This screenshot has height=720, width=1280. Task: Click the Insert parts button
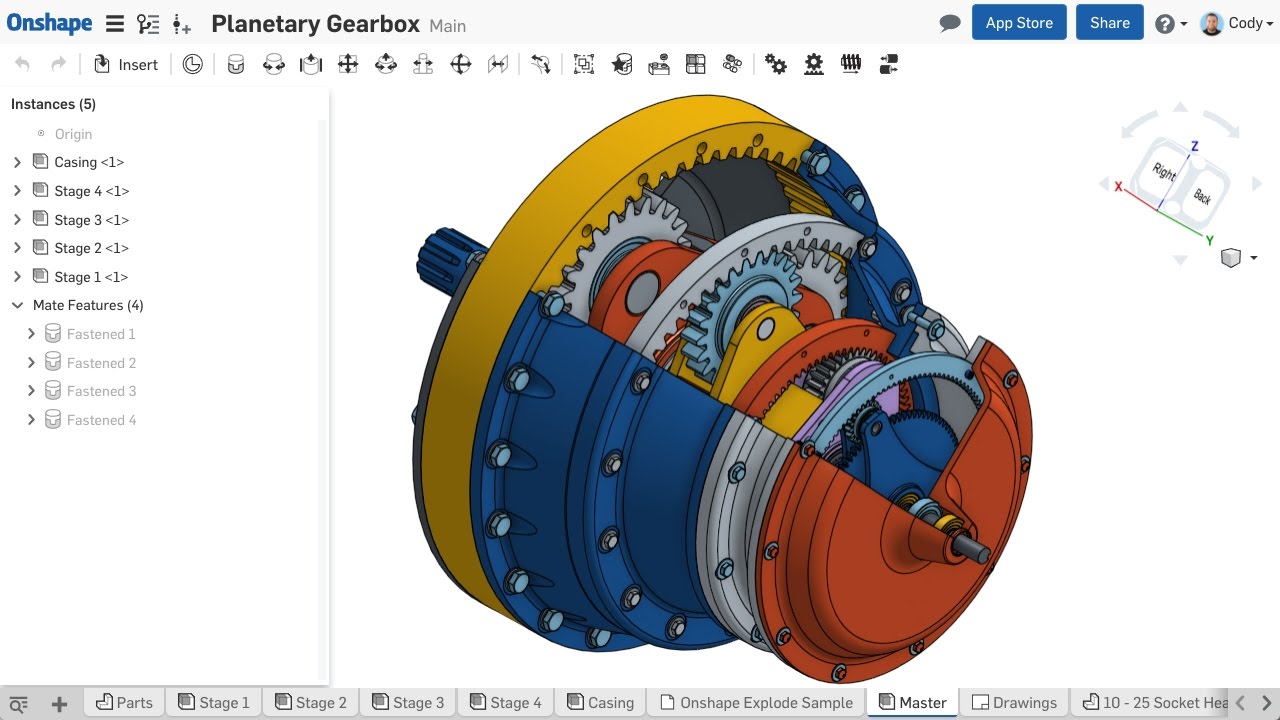click(x=126, y=64)
